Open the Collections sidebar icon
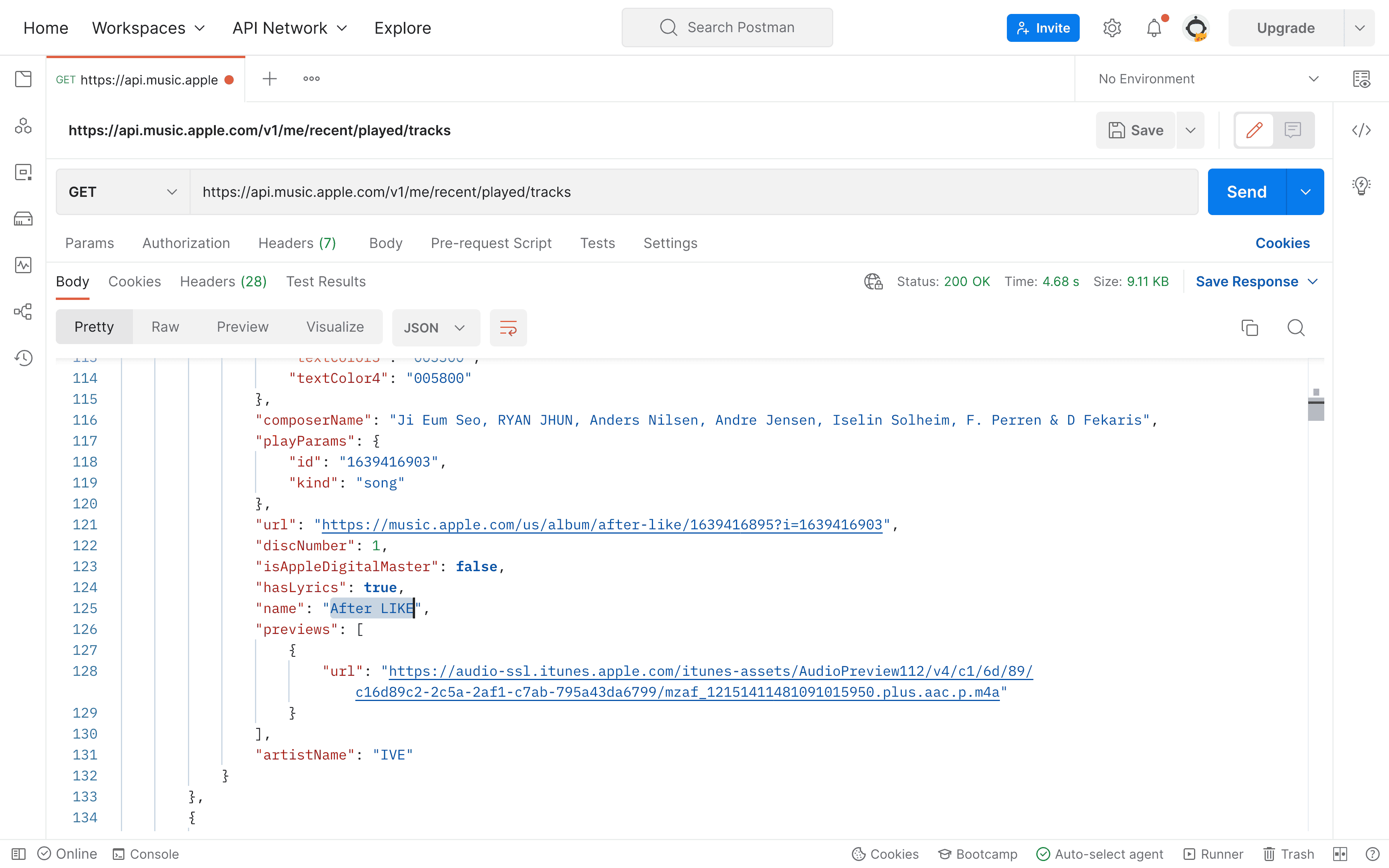Viewport: 1389px width, 868px height. (x=23, y=79)
